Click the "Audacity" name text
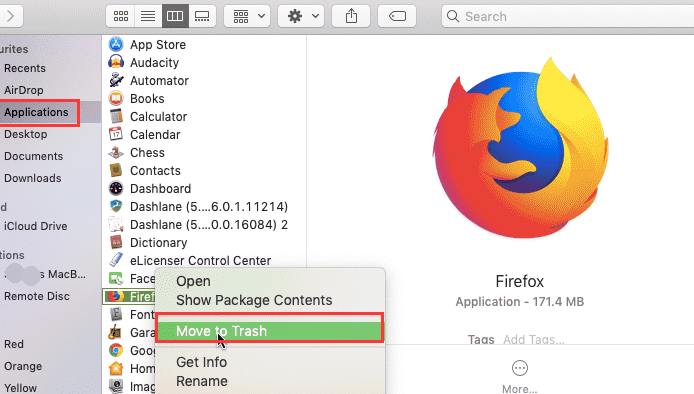 coord(154,62)
